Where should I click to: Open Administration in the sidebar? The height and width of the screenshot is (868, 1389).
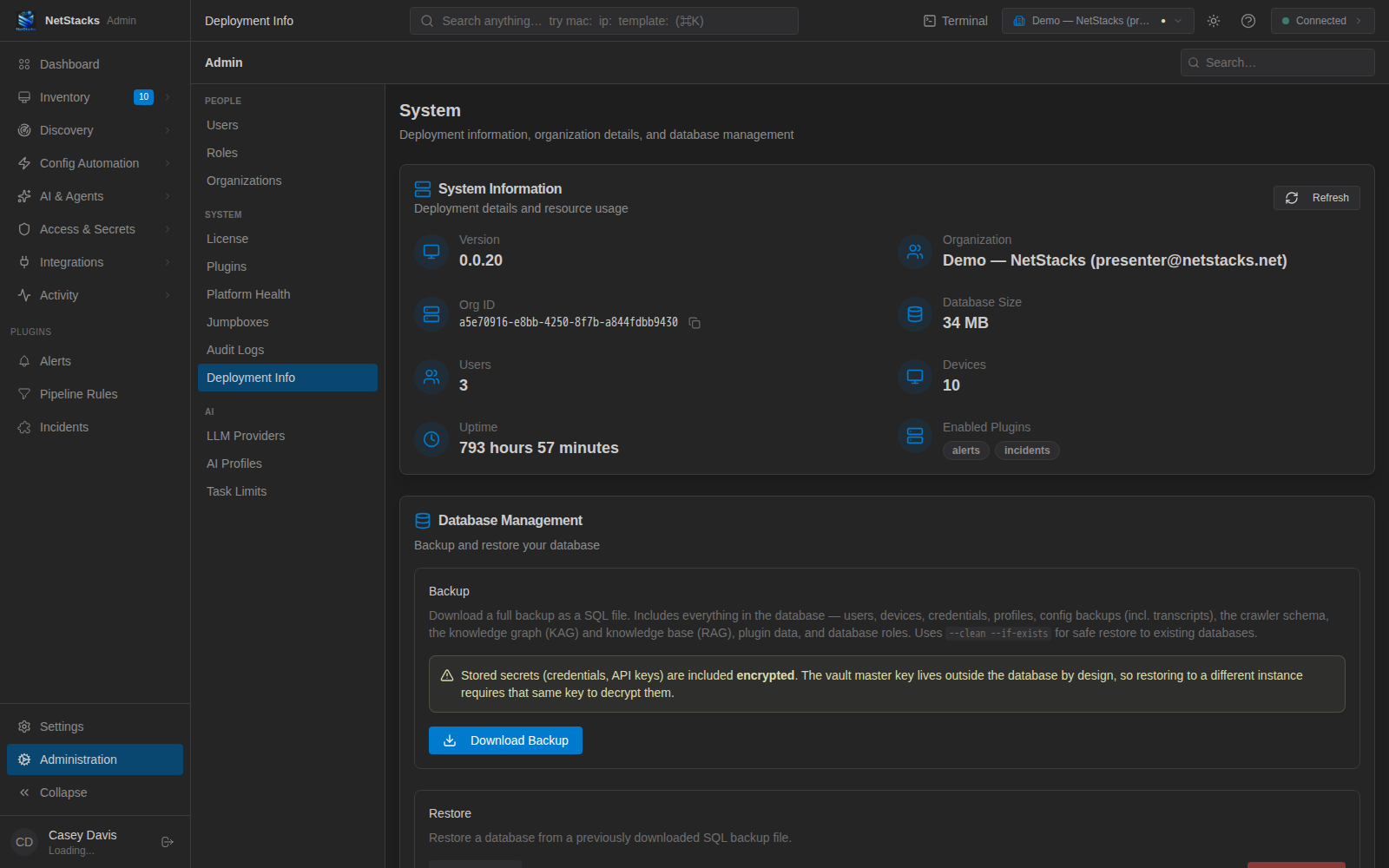click(95, 759)
